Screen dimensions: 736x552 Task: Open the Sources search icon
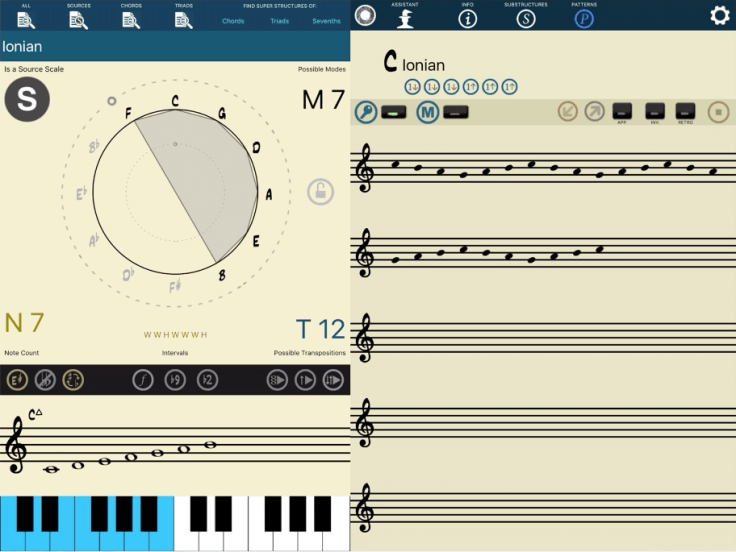click(x=78, y=18)
